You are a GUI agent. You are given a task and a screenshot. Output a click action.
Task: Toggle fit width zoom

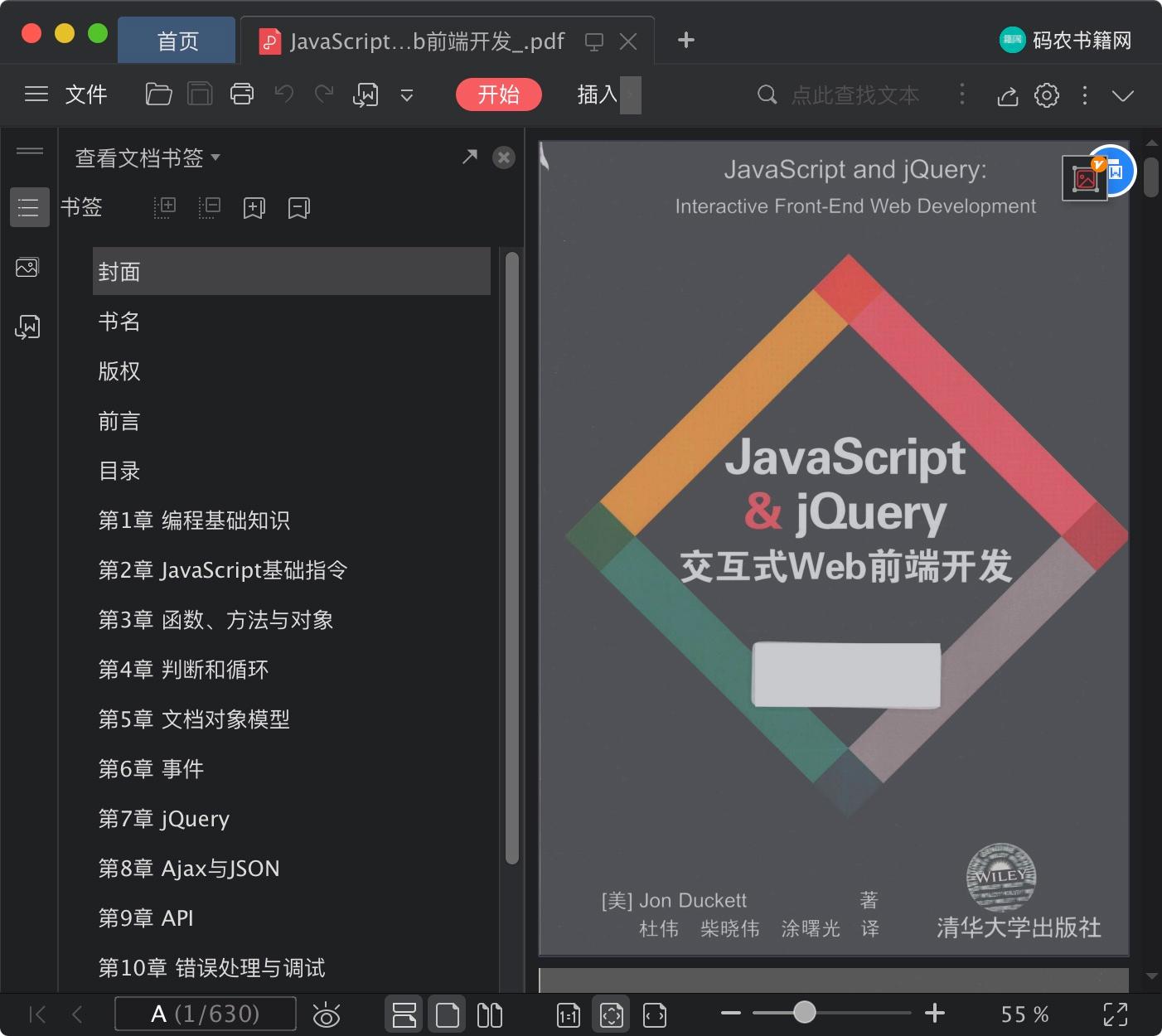tap(655, 1014)
